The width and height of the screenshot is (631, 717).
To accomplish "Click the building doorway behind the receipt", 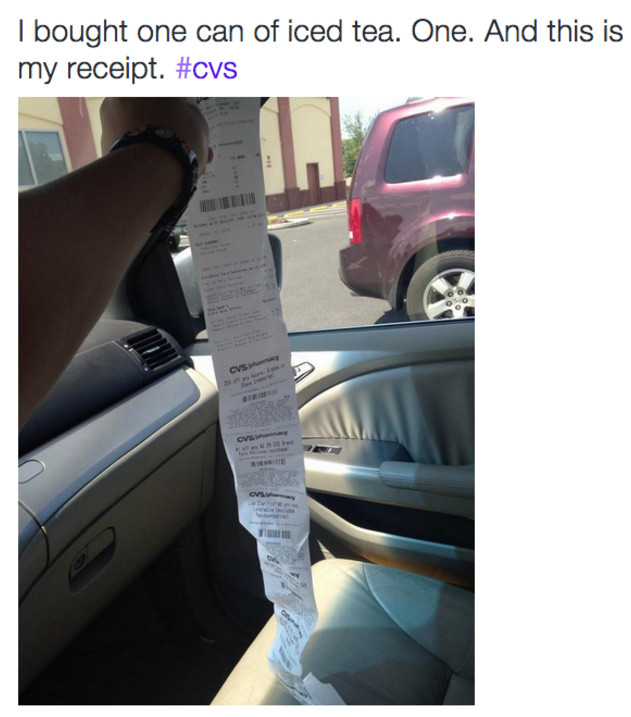I will (313, 182).
